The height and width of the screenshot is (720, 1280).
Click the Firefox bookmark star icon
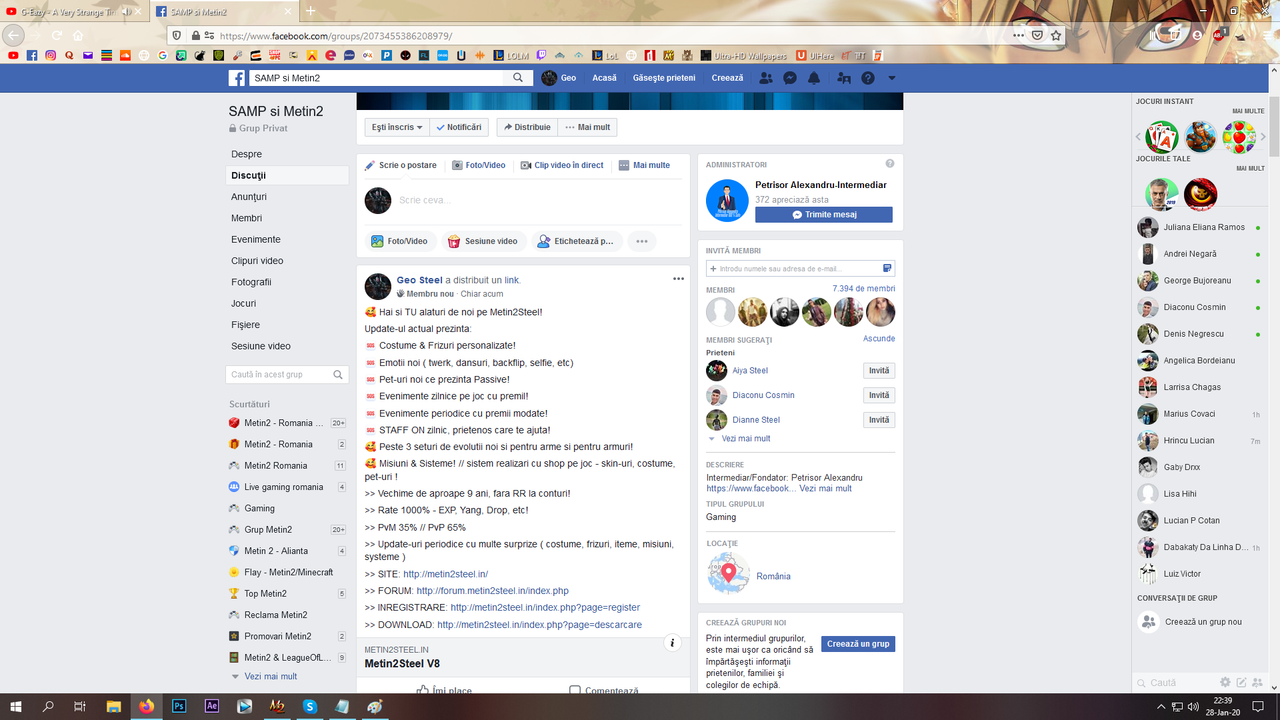[x=1056, y=35]
